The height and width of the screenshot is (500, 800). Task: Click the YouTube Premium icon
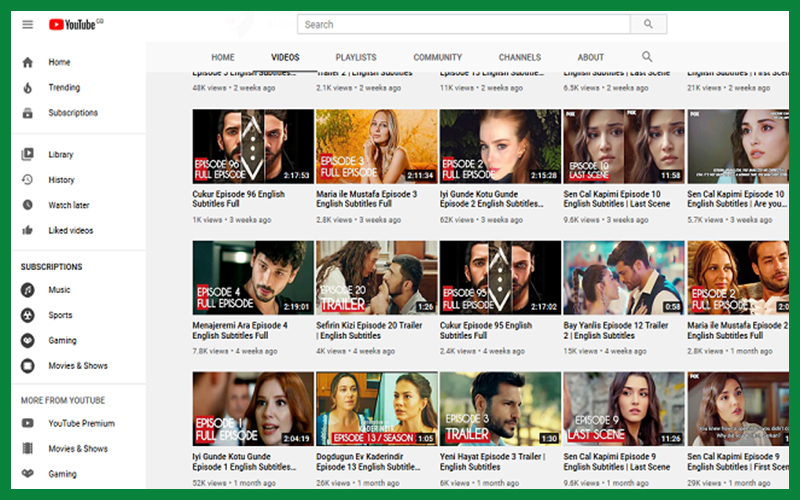tap(28, 423)
